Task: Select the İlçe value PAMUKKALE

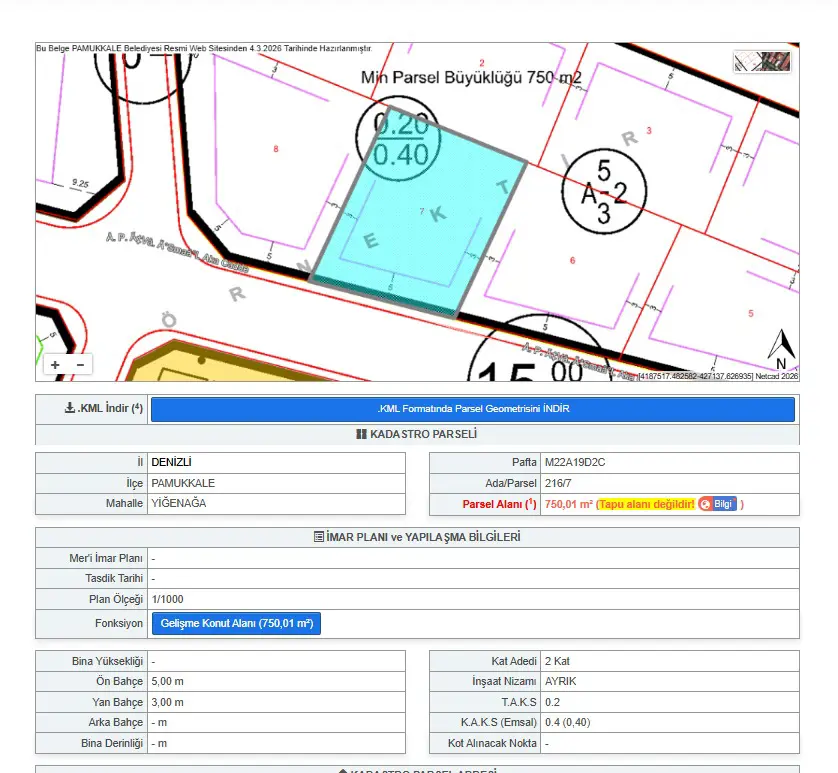Action: [183, 483]
